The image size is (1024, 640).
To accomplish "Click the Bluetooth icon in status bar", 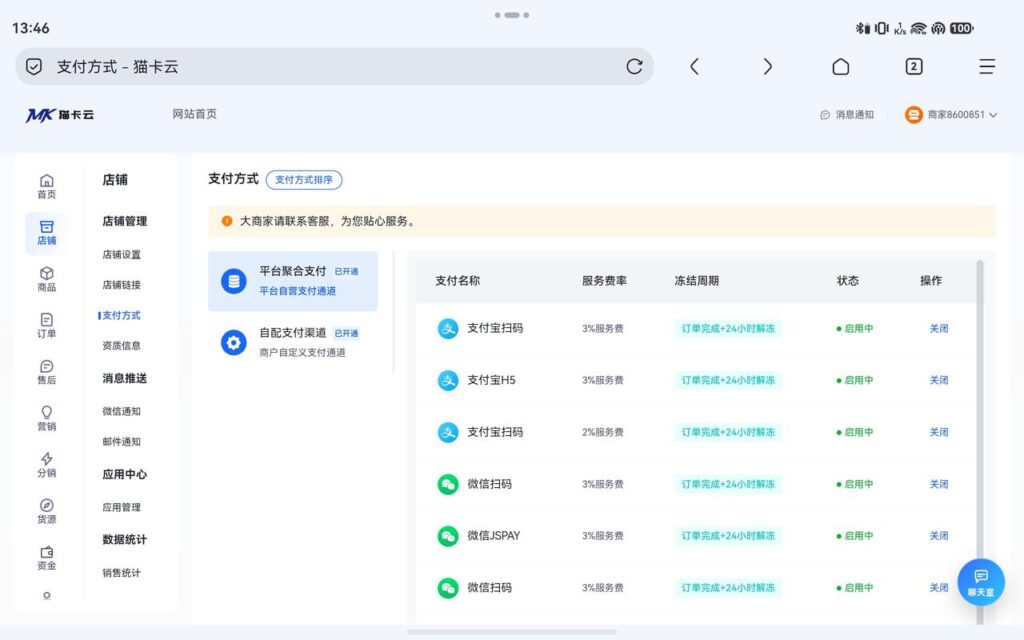I will pyautogui.click(x=862, y=28).
